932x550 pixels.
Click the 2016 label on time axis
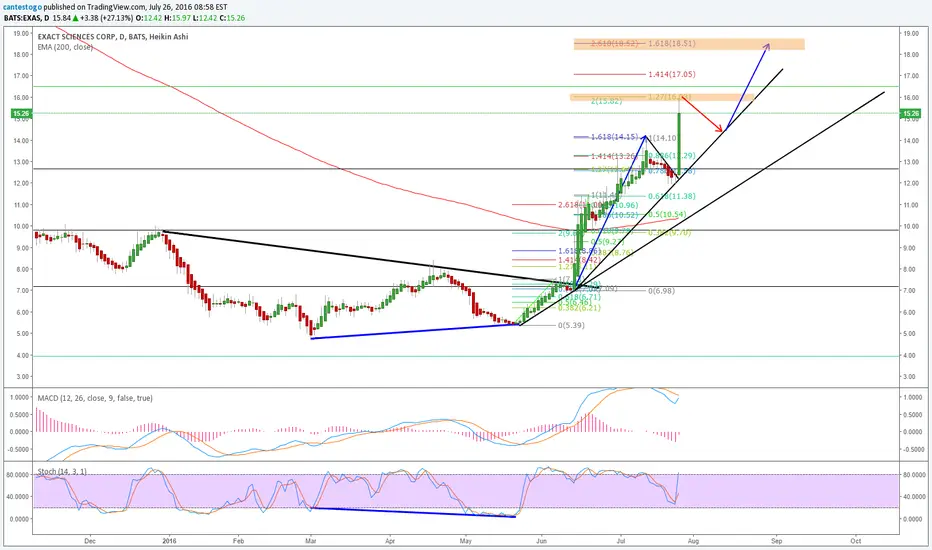pos(170,541)
